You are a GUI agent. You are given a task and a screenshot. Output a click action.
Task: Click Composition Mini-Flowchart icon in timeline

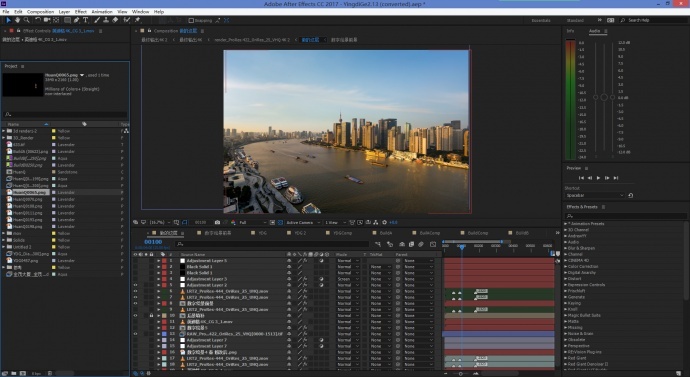[378, 244]
